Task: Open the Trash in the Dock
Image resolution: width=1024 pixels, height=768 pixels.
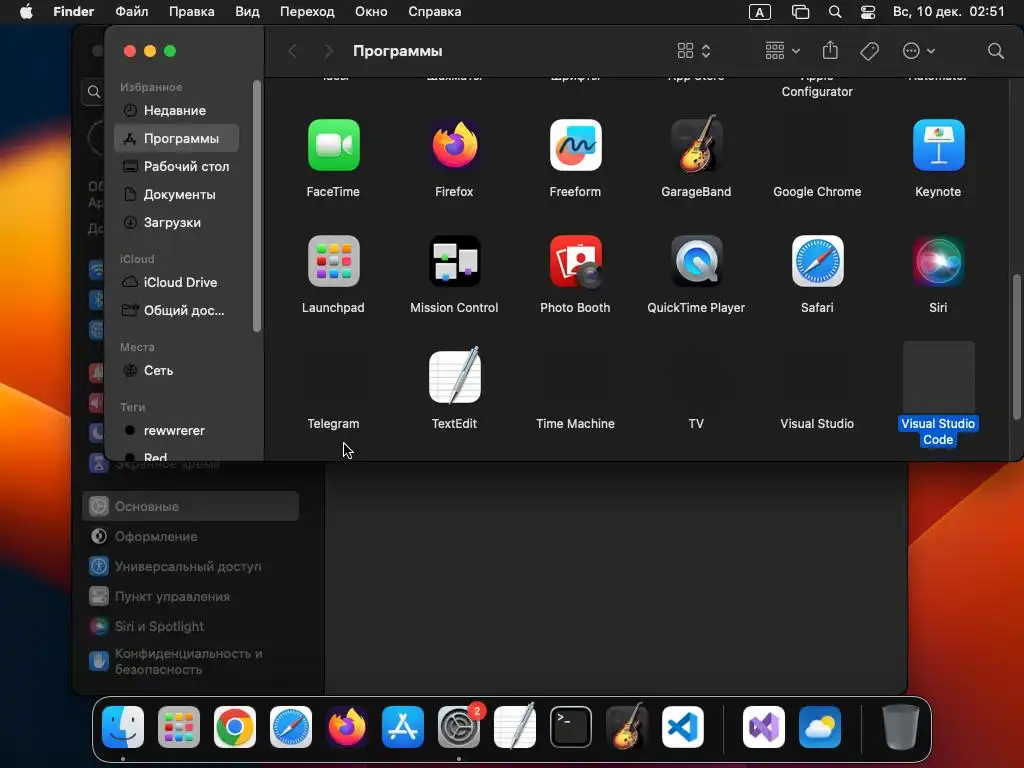Action: pos(901,727)
